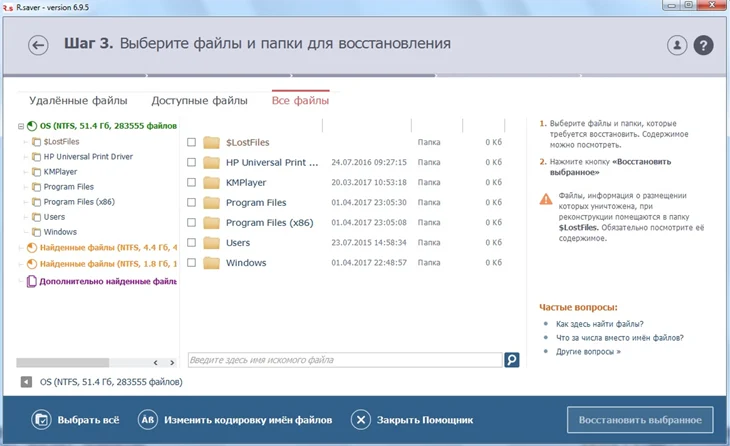Click Выбрать всё label
Viewport: 730px width, 446px height.
coord(88,420)
